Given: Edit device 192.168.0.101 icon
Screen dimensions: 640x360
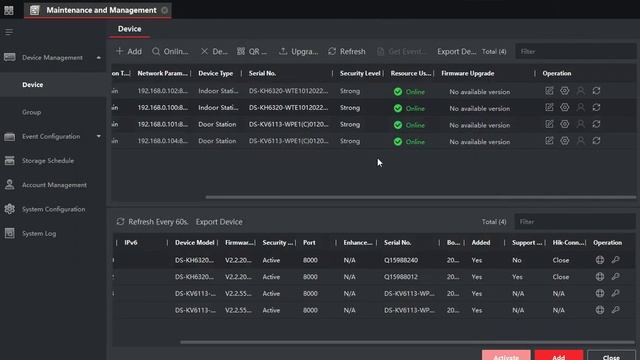Looking at the screenshot, I should tap(549, 124).
